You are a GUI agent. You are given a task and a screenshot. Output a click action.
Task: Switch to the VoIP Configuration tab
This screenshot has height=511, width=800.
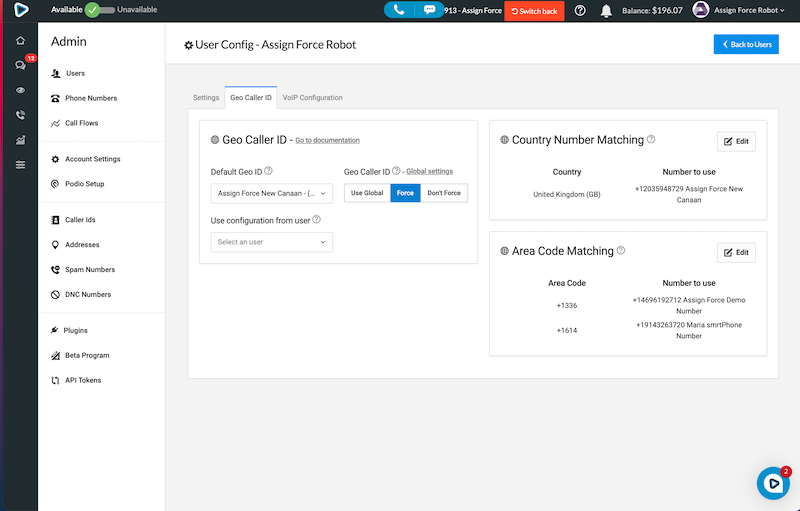[312, 98]
